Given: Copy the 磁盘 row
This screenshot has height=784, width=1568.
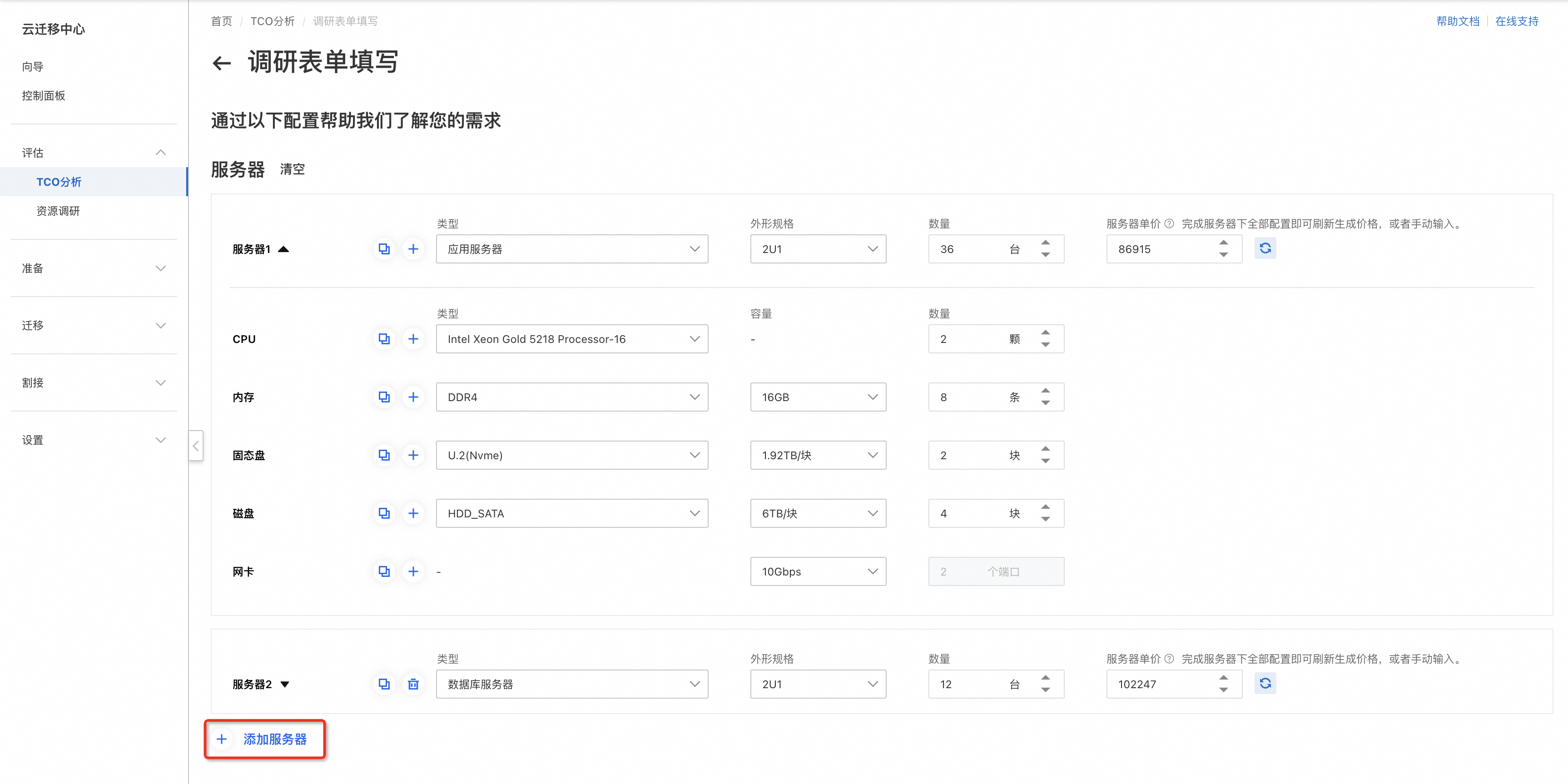Looking at the screenshot, I should [x=384, y=513].
